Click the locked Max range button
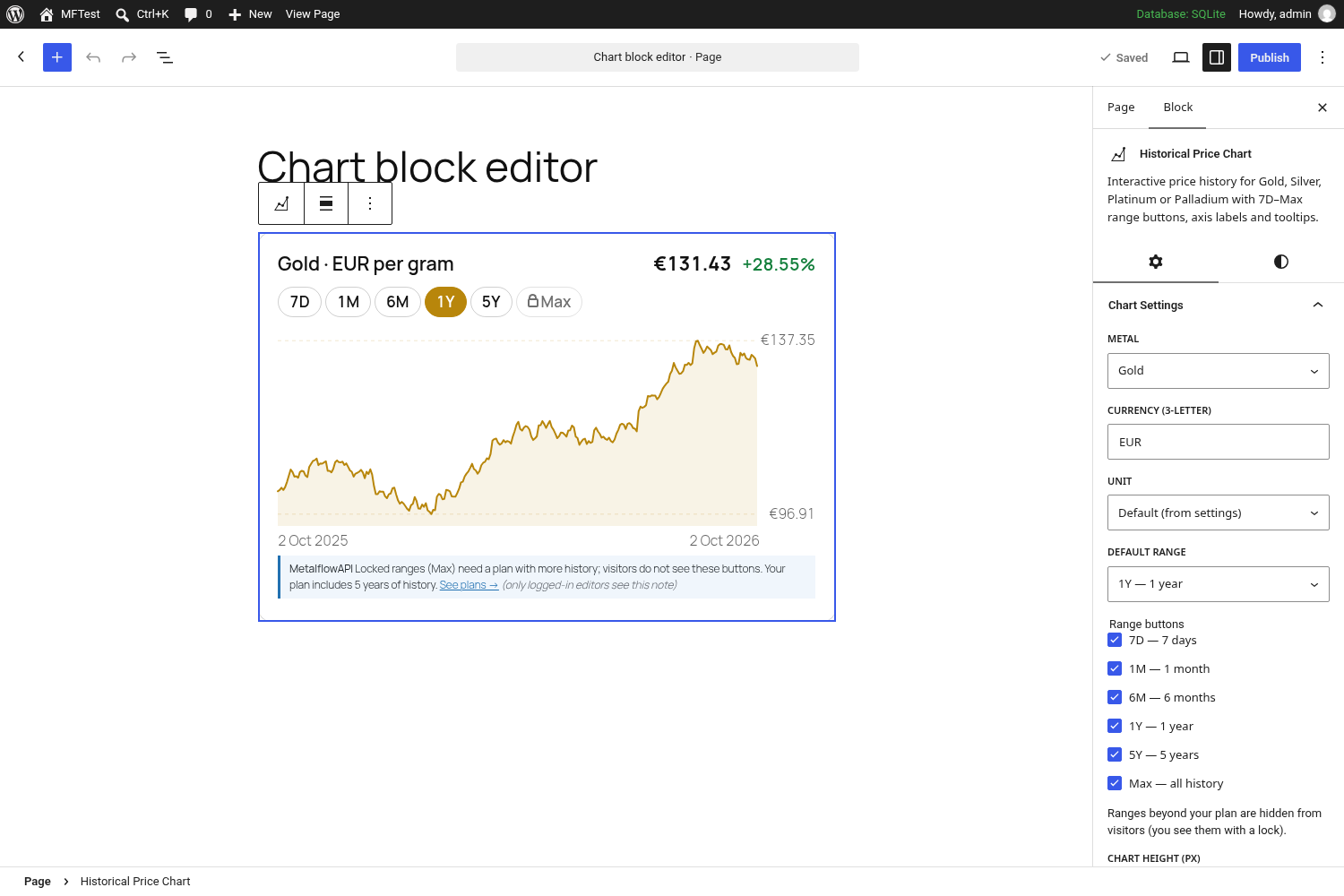 tap(549, 302)
